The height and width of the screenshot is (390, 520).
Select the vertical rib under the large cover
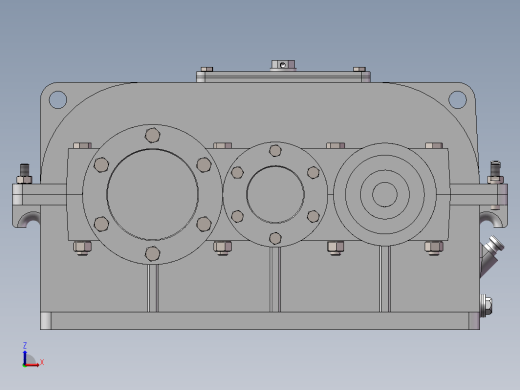click(x=153, y=288)
